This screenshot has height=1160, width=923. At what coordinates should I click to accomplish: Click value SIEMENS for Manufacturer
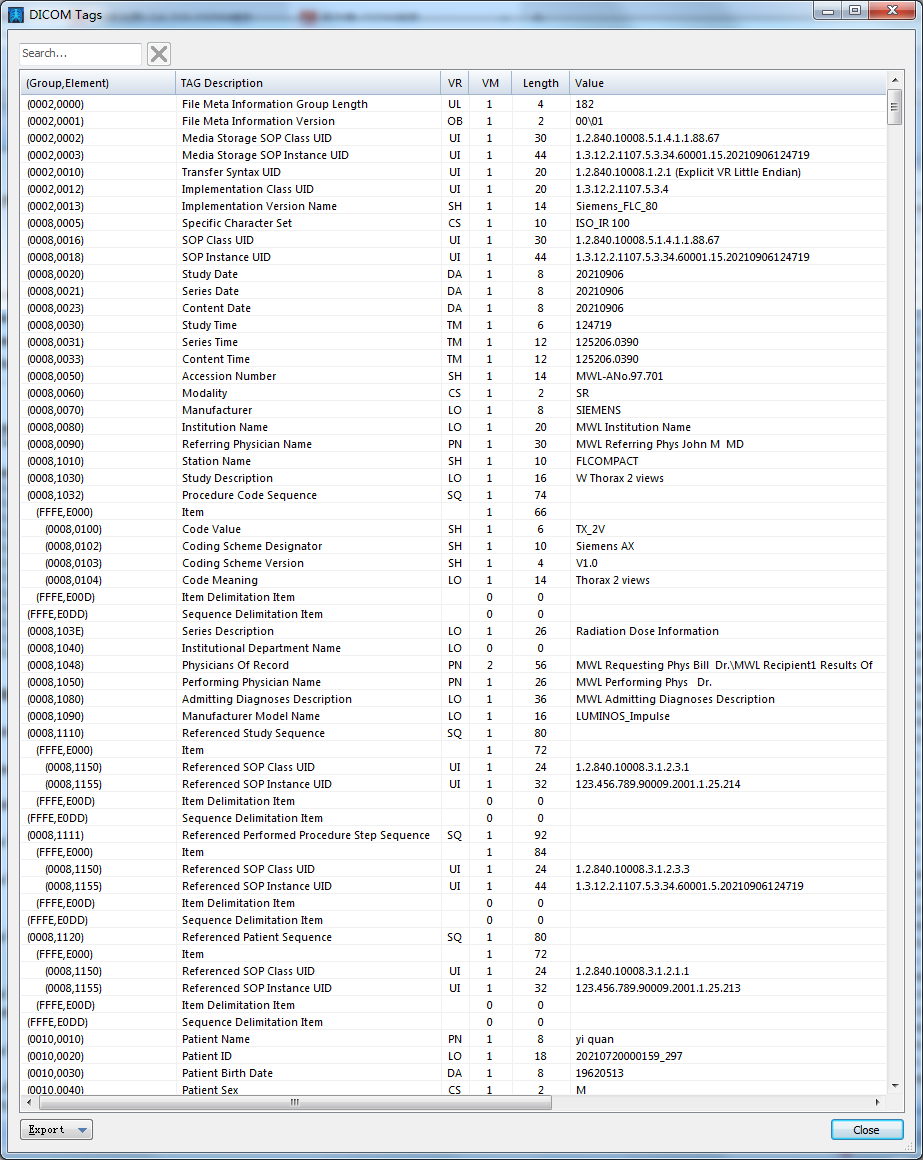click(598, 411)
